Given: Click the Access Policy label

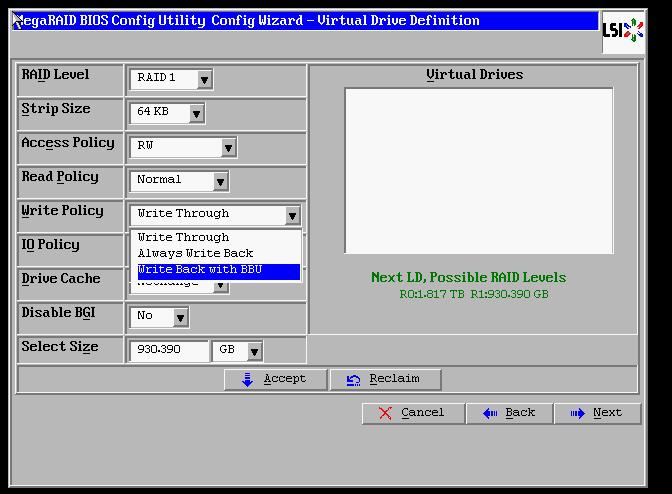Looking at the screenshot, I should (x=68, y=143).
